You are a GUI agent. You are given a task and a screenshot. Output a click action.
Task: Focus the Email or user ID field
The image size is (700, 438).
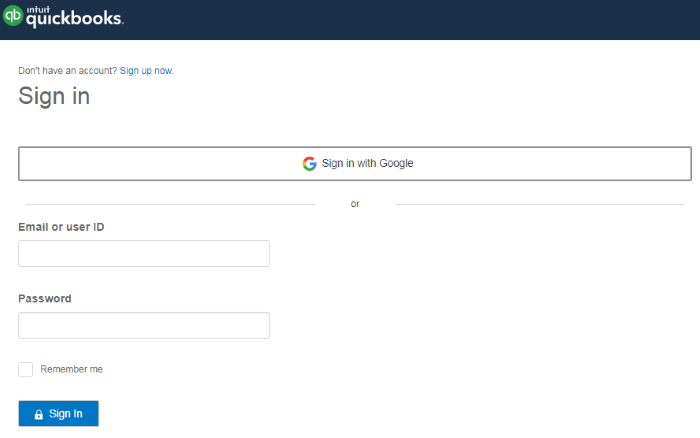144,253
